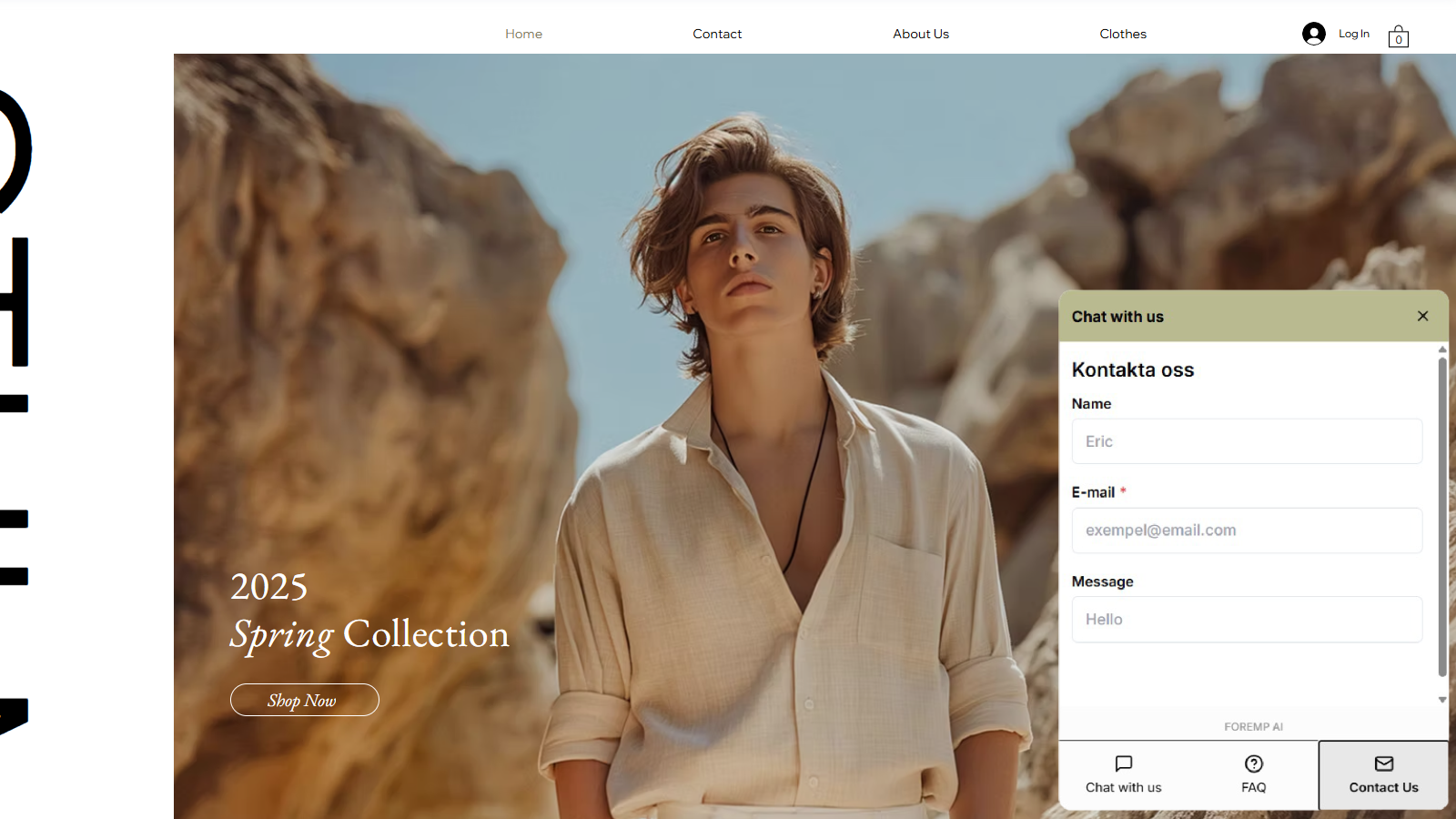The height and width of the screenshot is (819, 1456).
Task: Select the Chat with us speech bubble icon
Action: pos(1123,764)
